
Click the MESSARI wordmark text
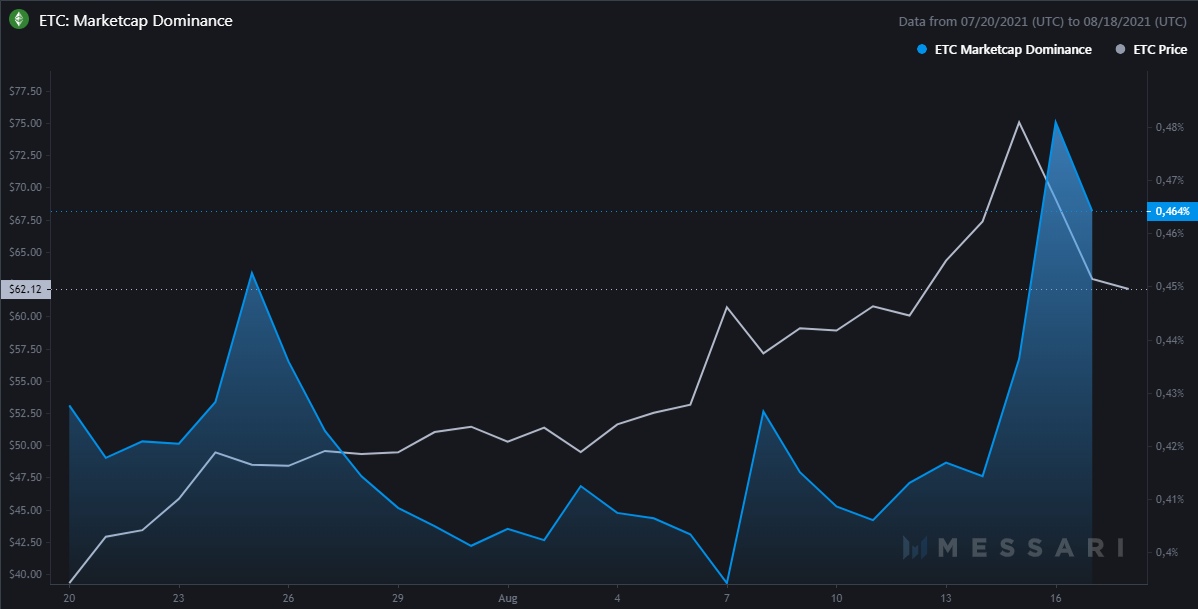[x=1030, y=548]
